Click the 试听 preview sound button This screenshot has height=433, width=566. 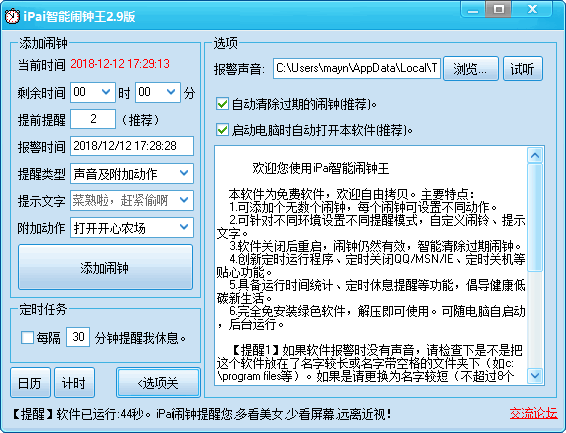point(523,69)
